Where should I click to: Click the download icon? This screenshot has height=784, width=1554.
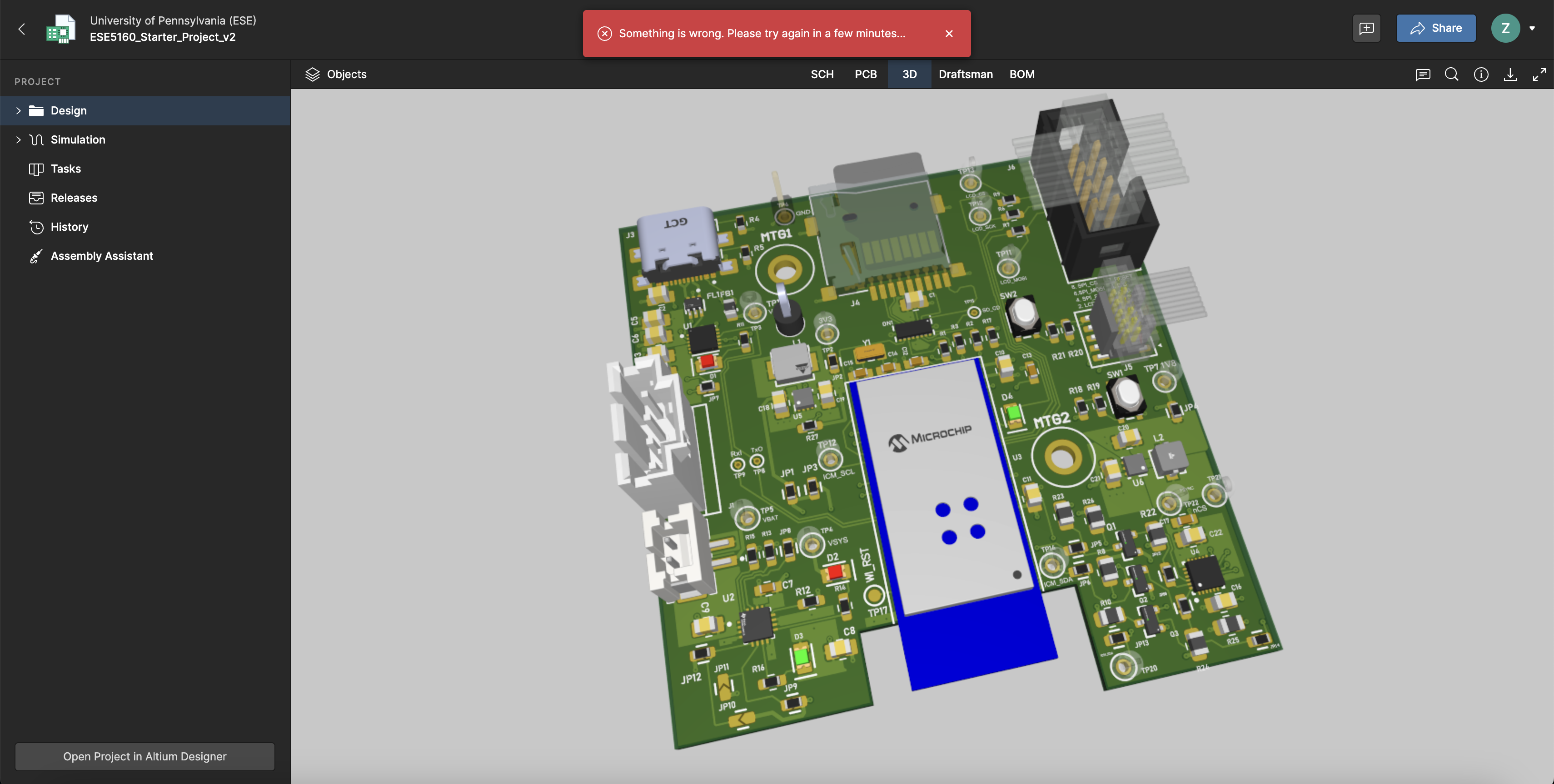[x=1510, y=74]
